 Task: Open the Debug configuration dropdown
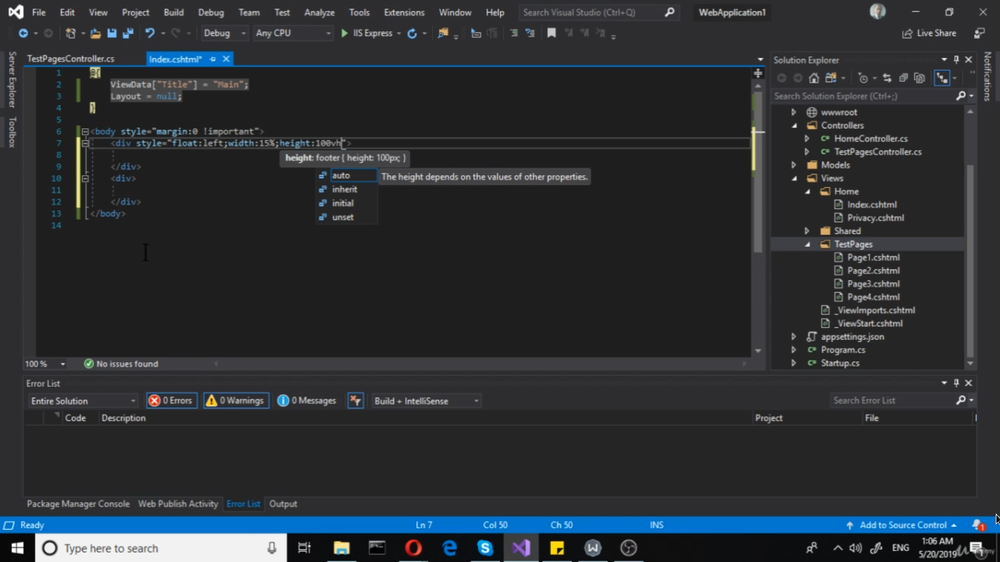click(x=222, y=33)
